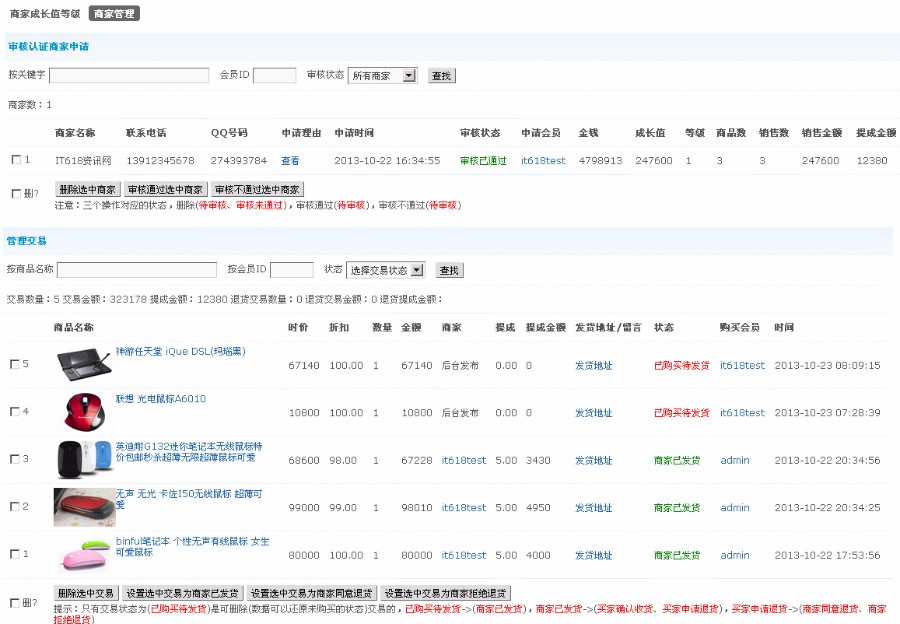Check the checkbox for transaction 5
The width and height of the screenshot is (900, 624).
(13, 365)
